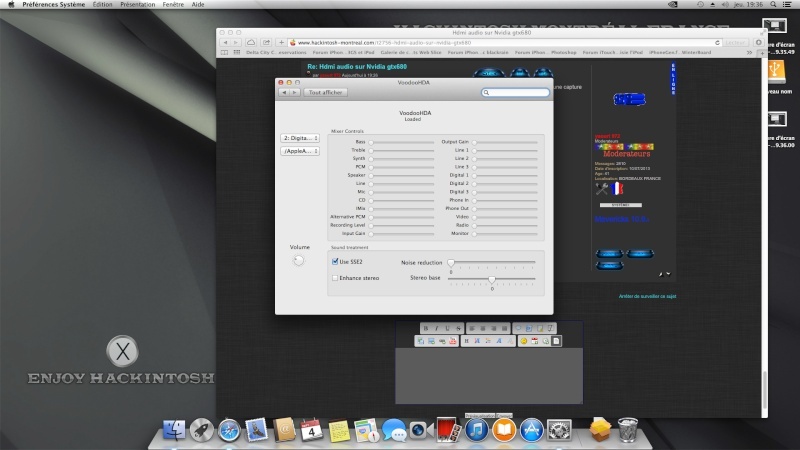Open yellow Notes icon in Dock
The image size is (800, 450).
(339, 430)
